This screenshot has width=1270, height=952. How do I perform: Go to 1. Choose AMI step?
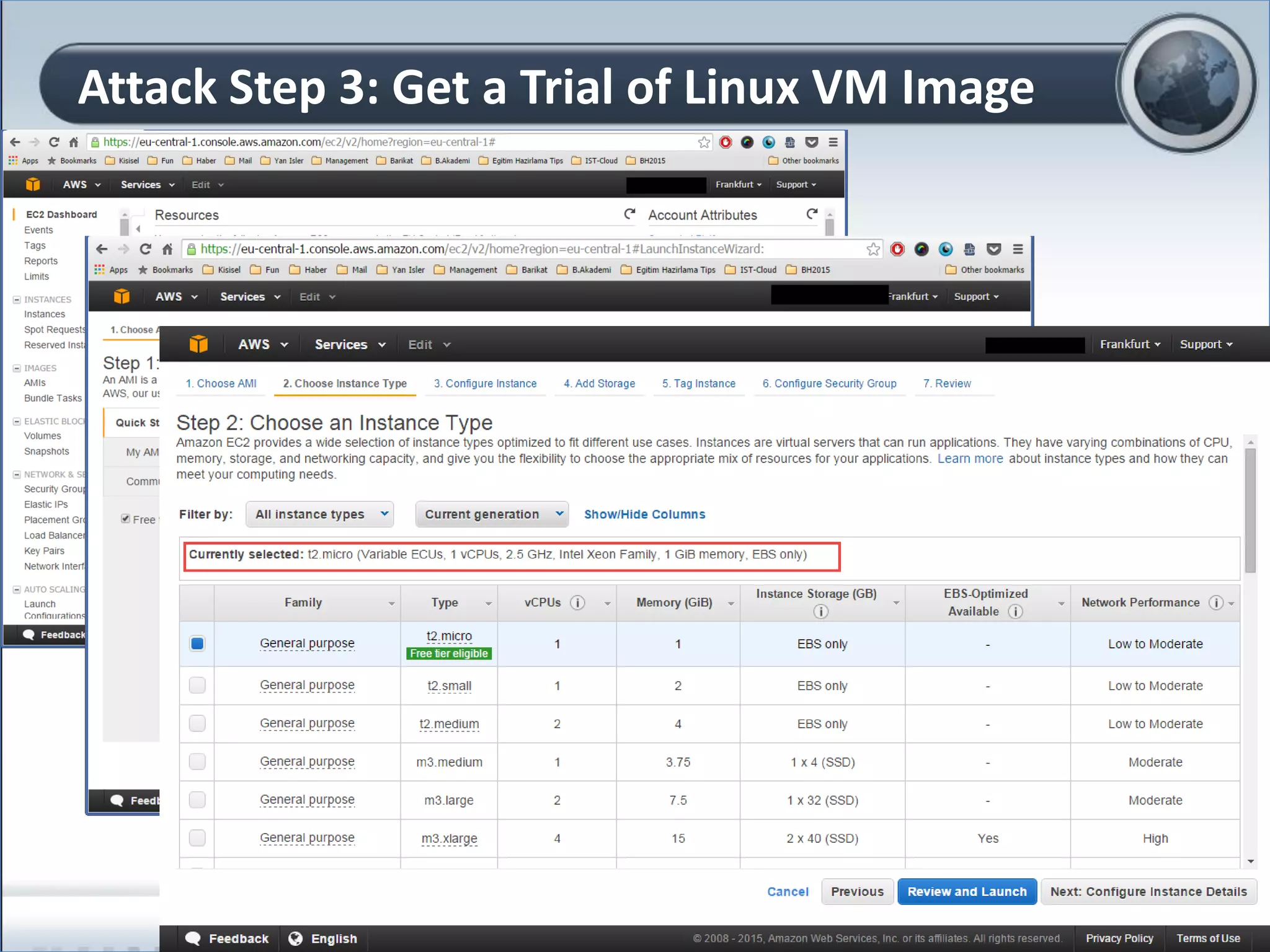pyautogui.click(x=221, y=384)
